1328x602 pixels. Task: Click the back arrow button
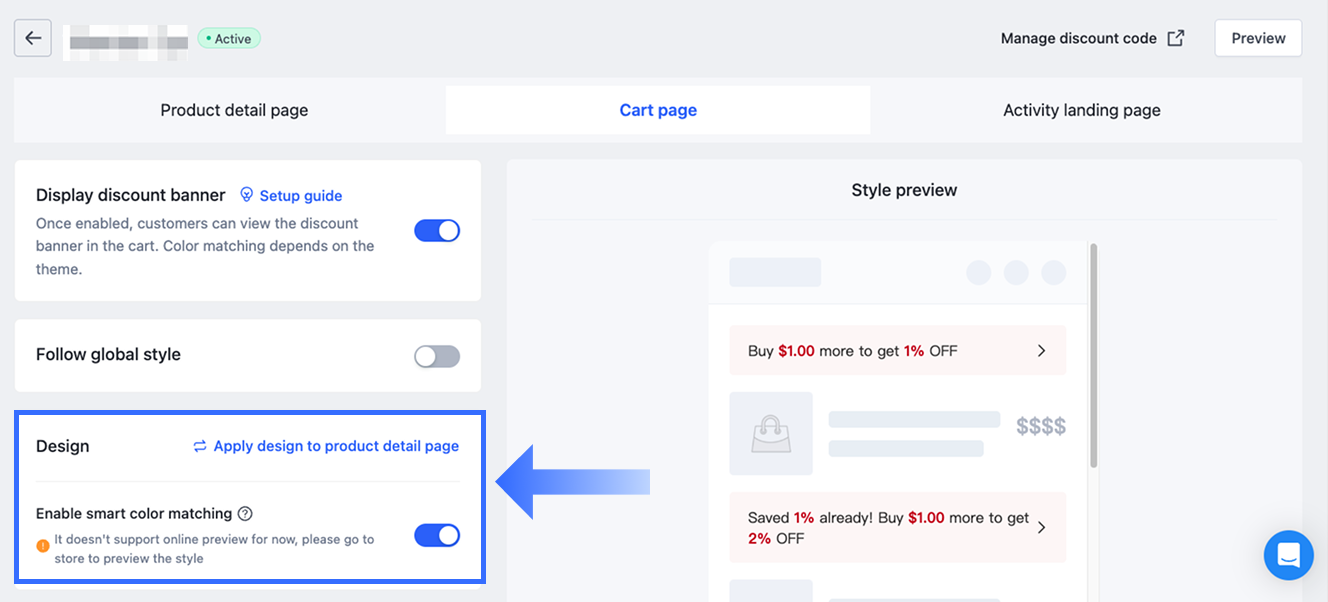(33, 38)
